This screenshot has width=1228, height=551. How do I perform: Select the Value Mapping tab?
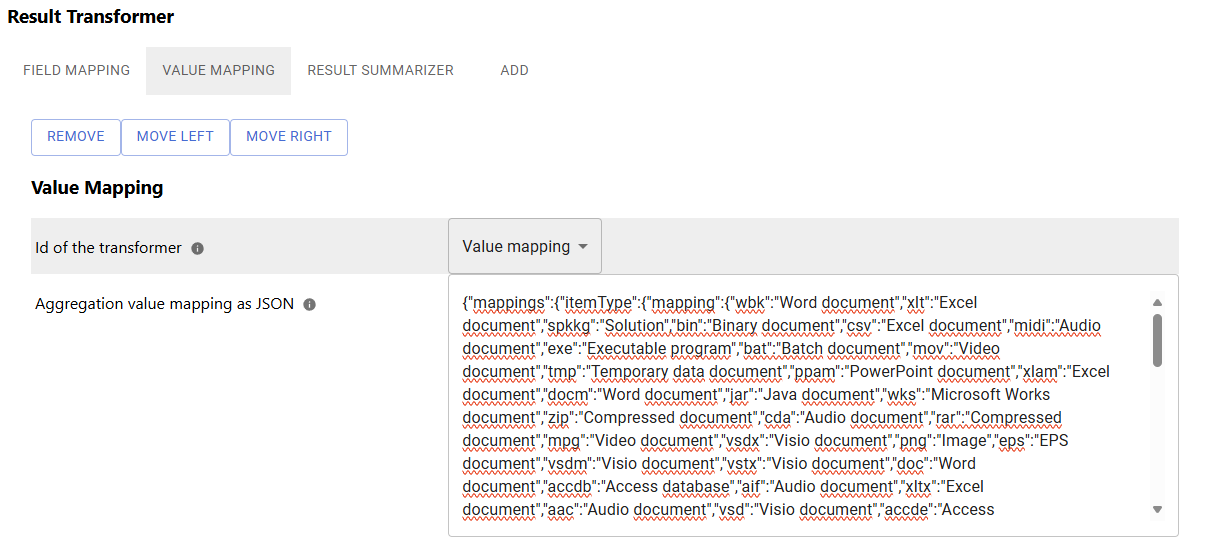pos(218,70)
